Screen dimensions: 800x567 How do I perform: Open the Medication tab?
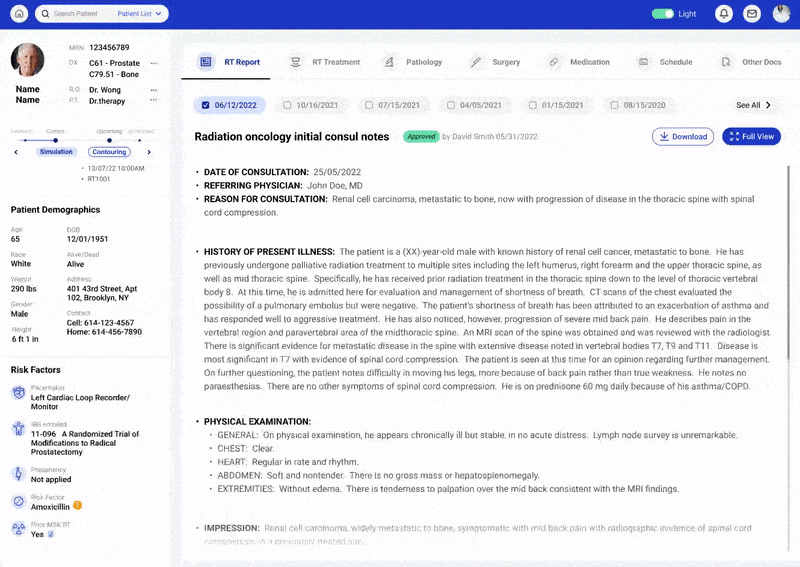[x=580, y=62]
